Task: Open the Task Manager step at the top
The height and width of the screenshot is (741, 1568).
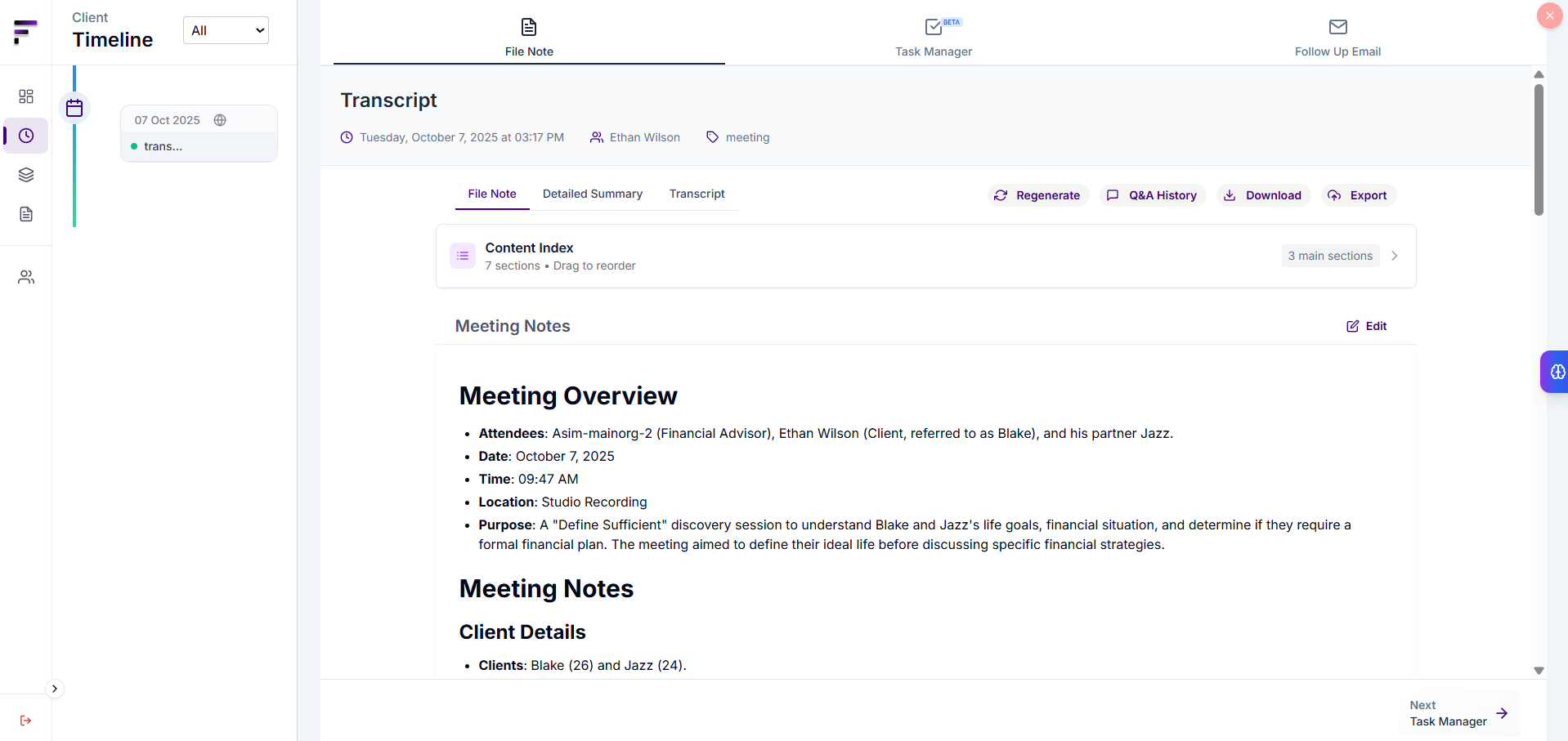Action: [933, 37]
